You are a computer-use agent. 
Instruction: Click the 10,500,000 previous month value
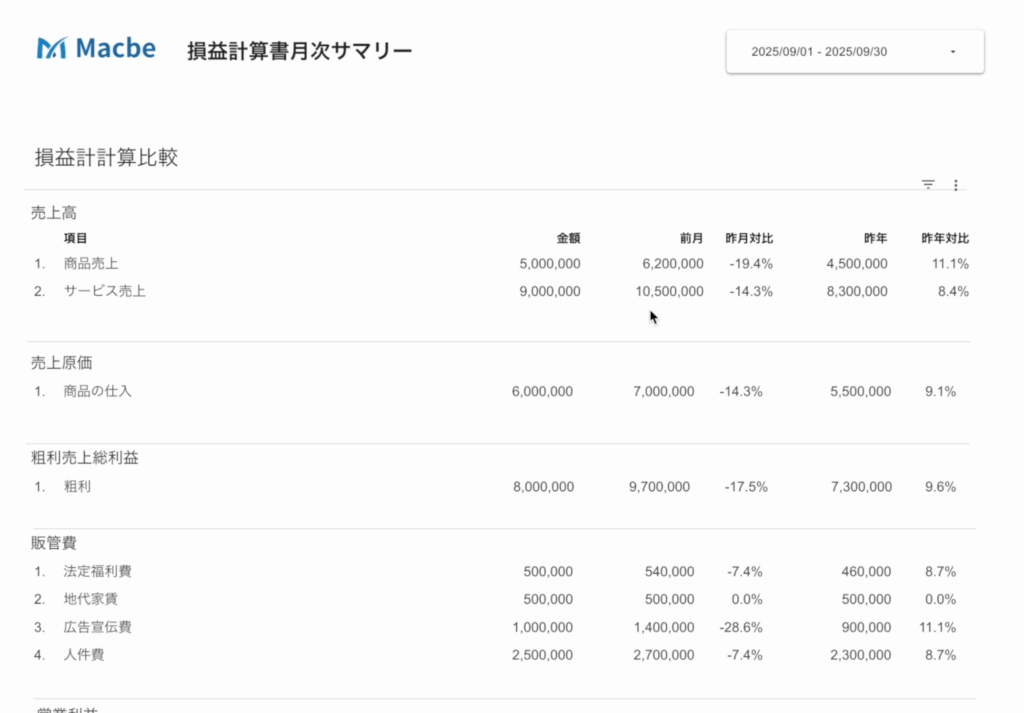coord(669,292)
